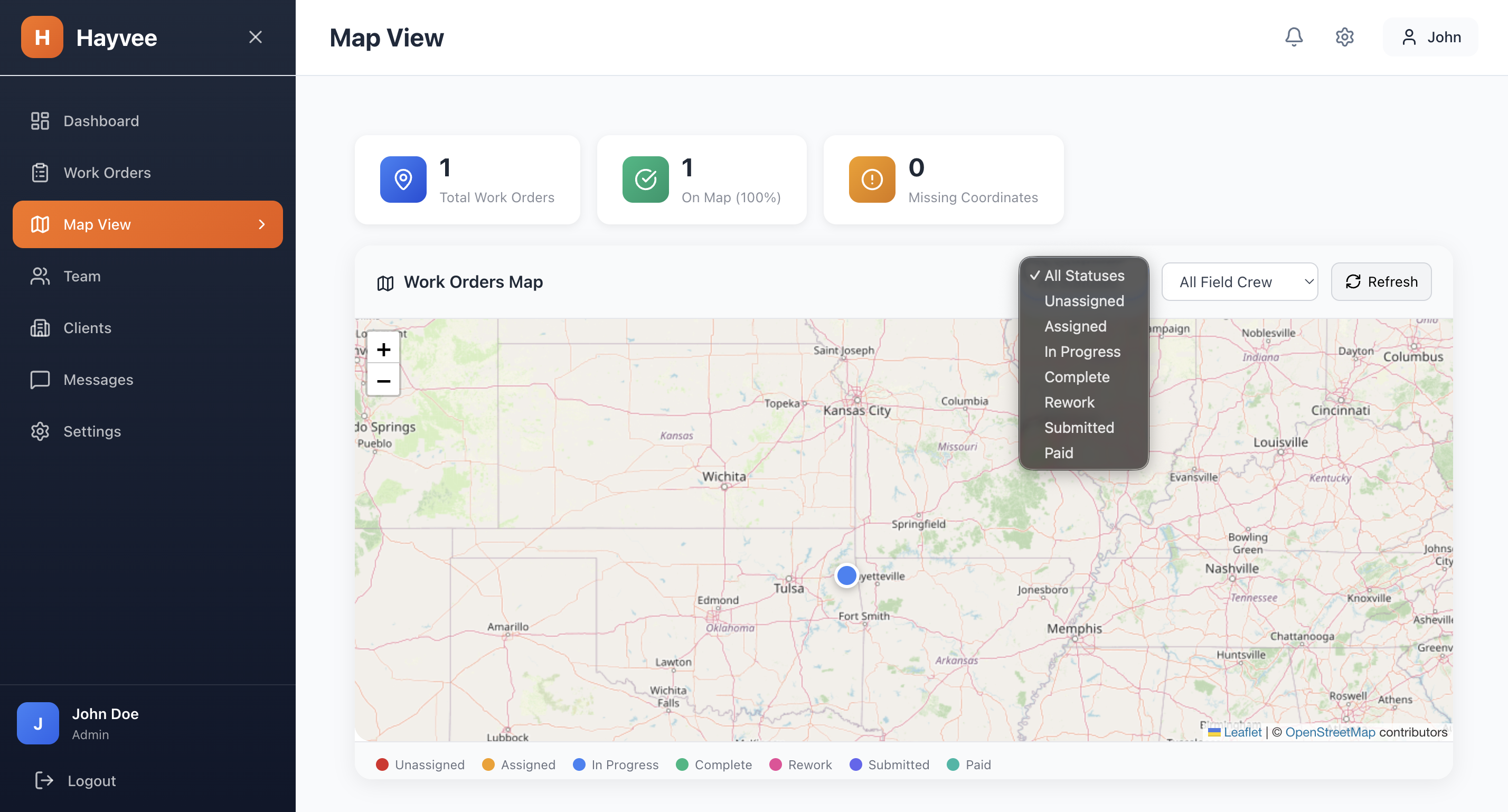Select Unassigned in the status list

point(1083,301)
